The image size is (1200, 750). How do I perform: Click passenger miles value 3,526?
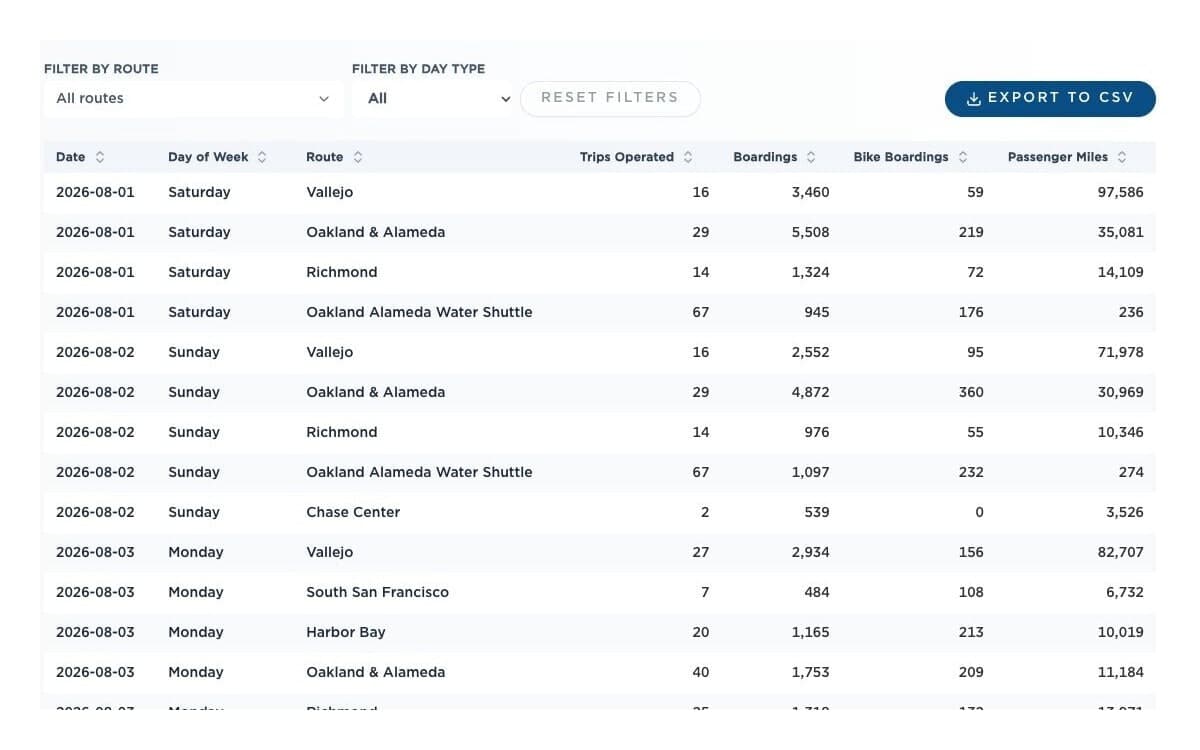pyautogui.click(x=1124, y=512)
